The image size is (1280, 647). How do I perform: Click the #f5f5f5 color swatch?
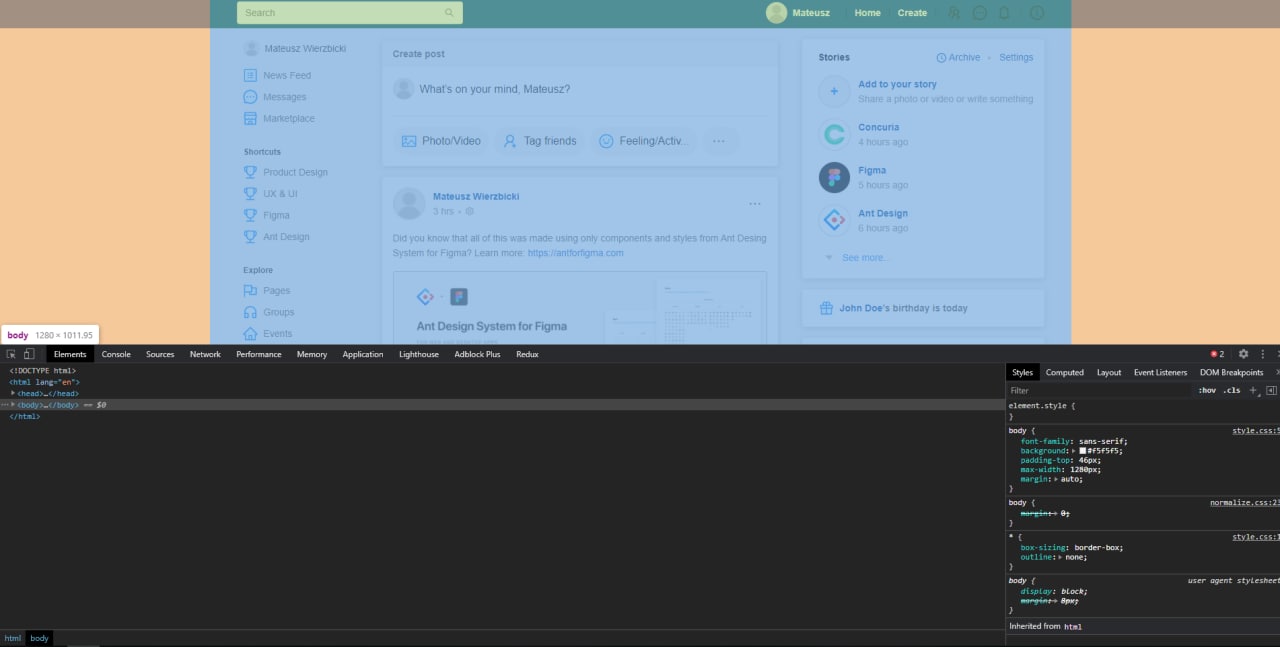[1082, 451]
